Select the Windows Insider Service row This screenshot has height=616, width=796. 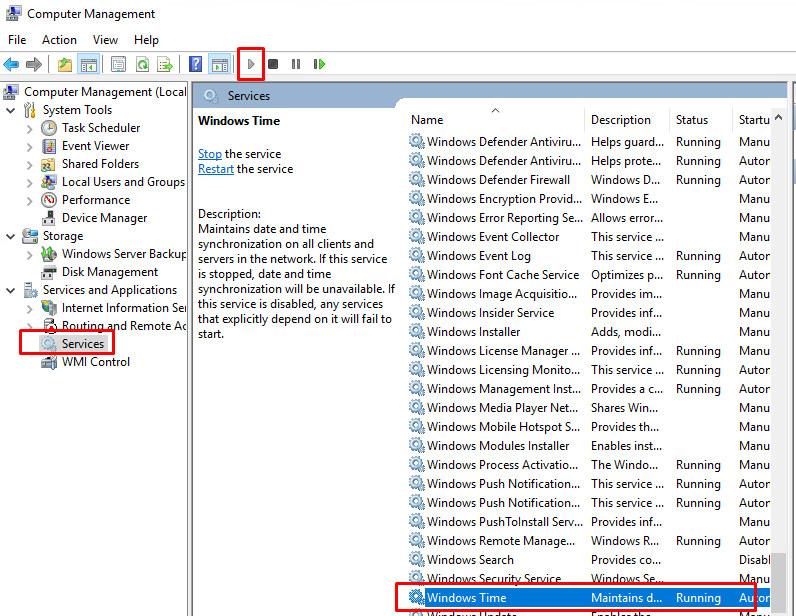(589, 313)
